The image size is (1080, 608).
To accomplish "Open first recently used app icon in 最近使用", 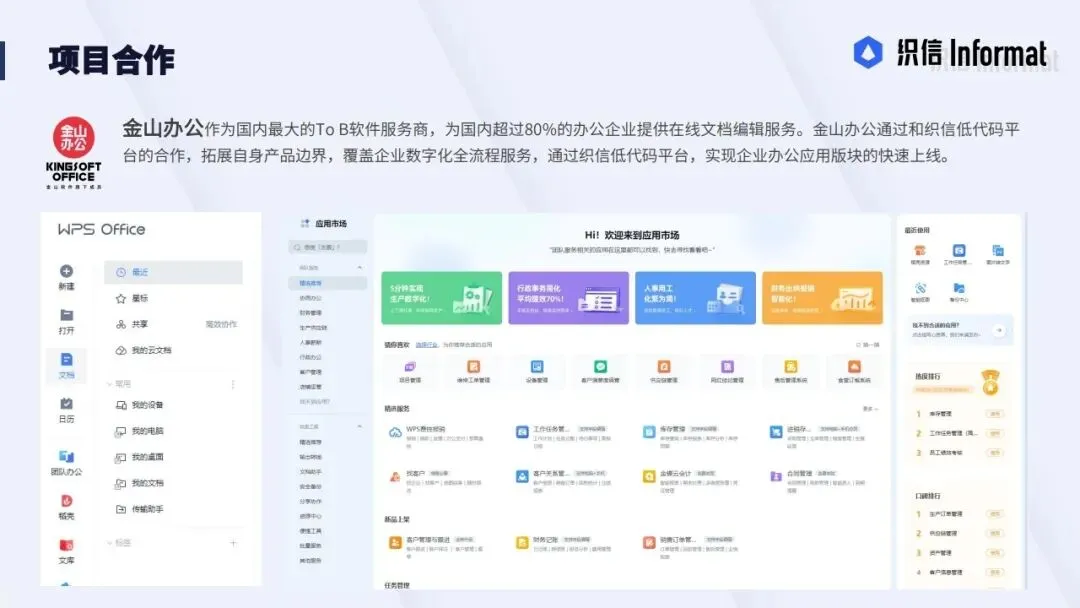I will [x=920, y=251].
